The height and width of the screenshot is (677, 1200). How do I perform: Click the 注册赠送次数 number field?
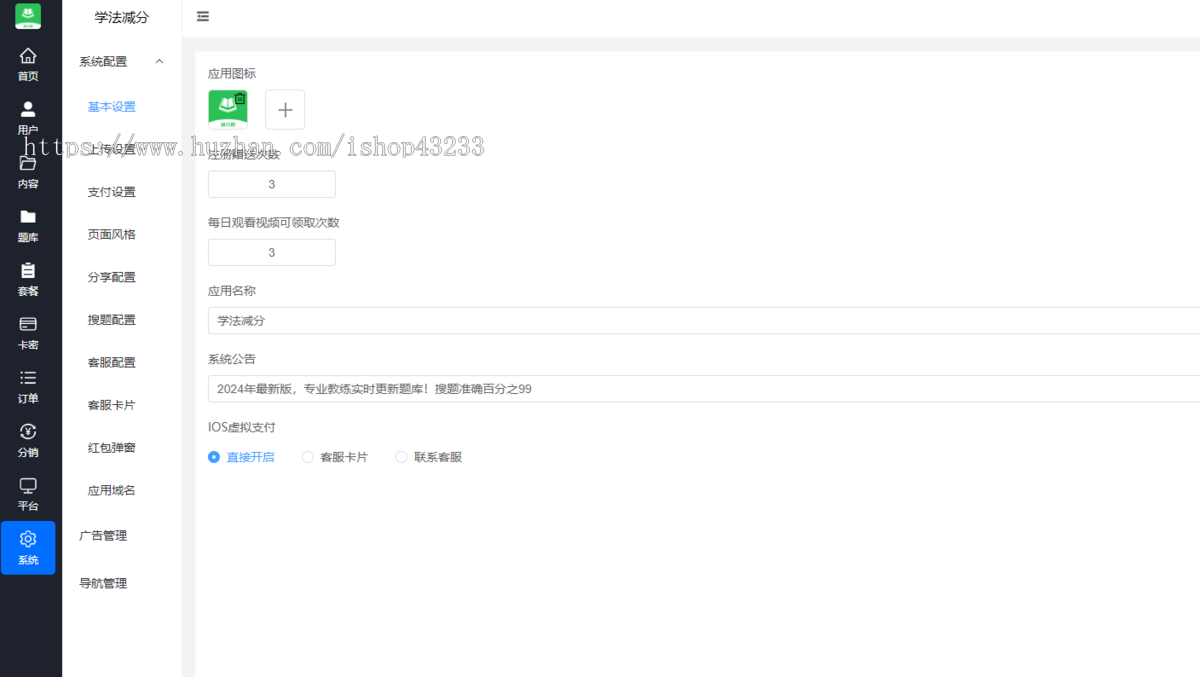[272, 184]
